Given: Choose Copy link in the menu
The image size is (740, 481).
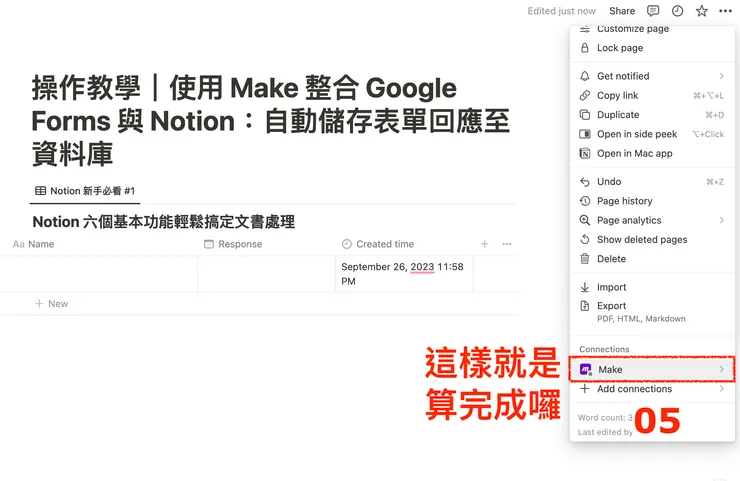Looking at the screenshot, I should (652, 95).
